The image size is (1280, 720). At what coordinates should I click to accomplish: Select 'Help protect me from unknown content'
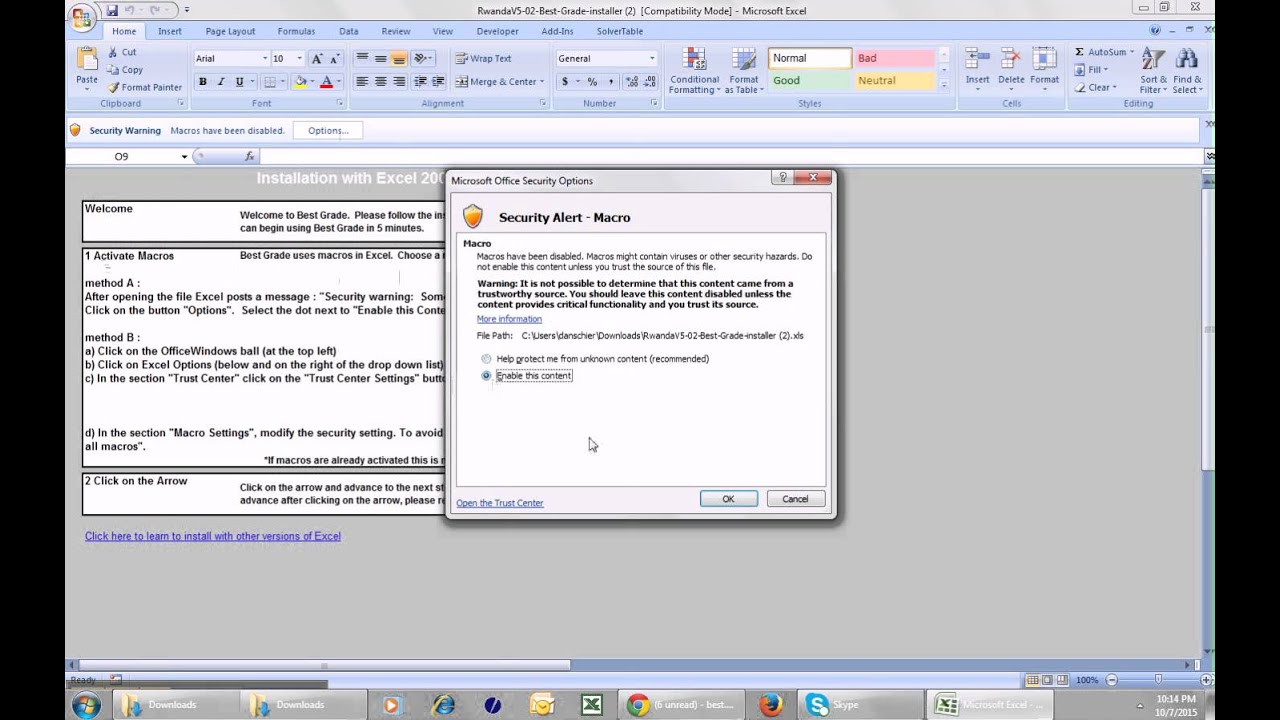486,359
